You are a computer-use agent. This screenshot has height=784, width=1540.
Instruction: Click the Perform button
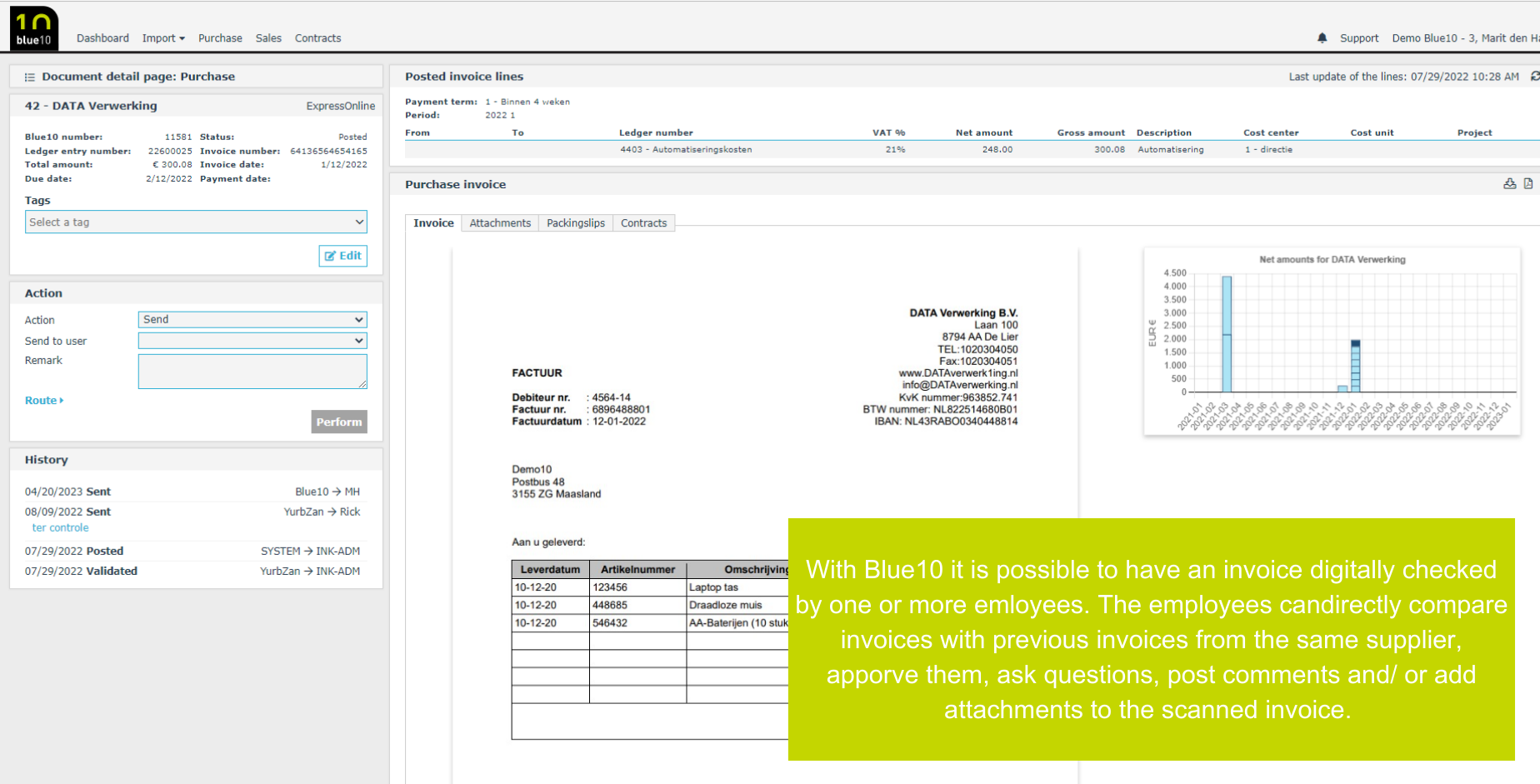click(339, 422)
